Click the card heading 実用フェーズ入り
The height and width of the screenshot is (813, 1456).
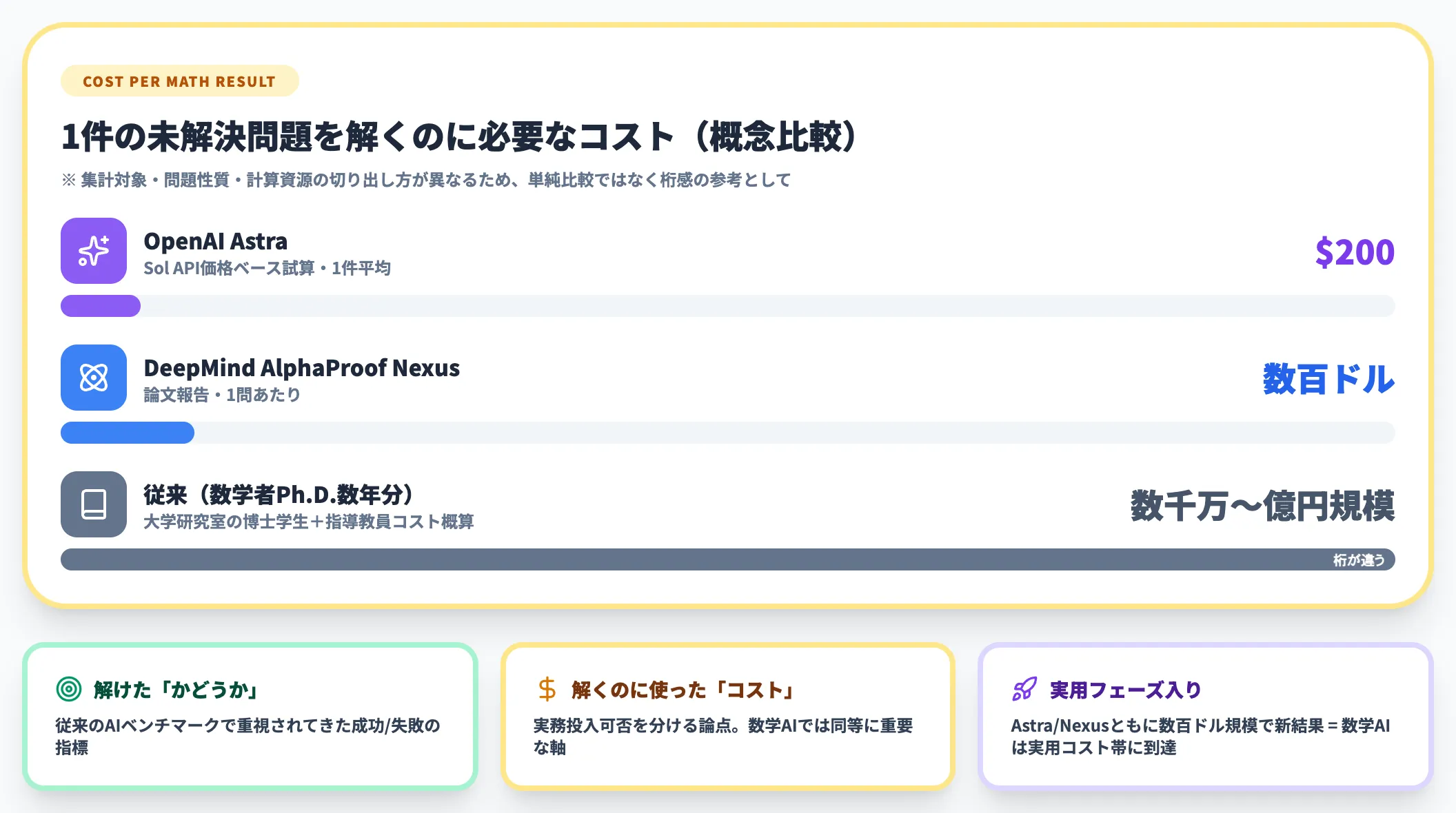pyautogui.click(x=1125, y=690)
